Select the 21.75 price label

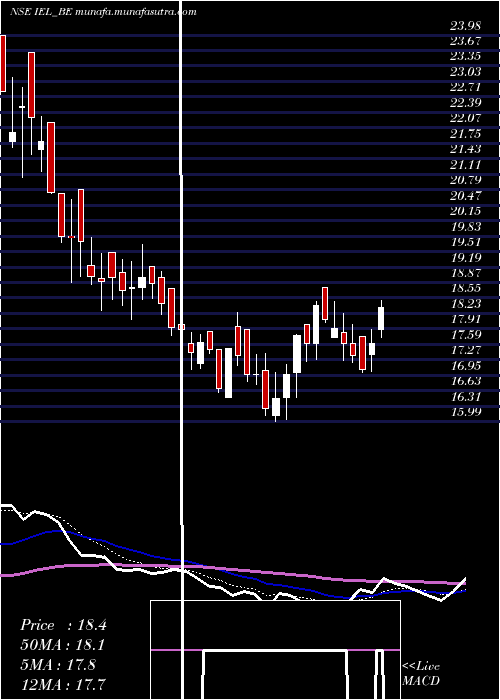[x=466, y=134]
